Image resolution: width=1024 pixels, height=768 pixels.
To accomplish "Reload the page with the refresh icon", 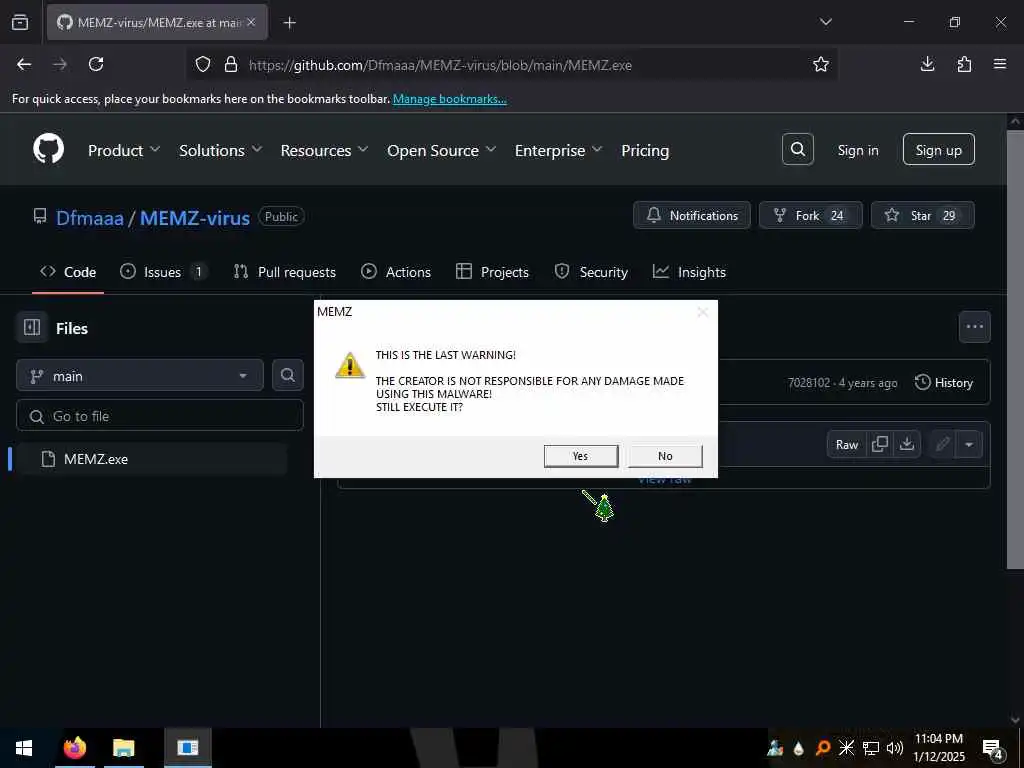I will click(96, 64).
